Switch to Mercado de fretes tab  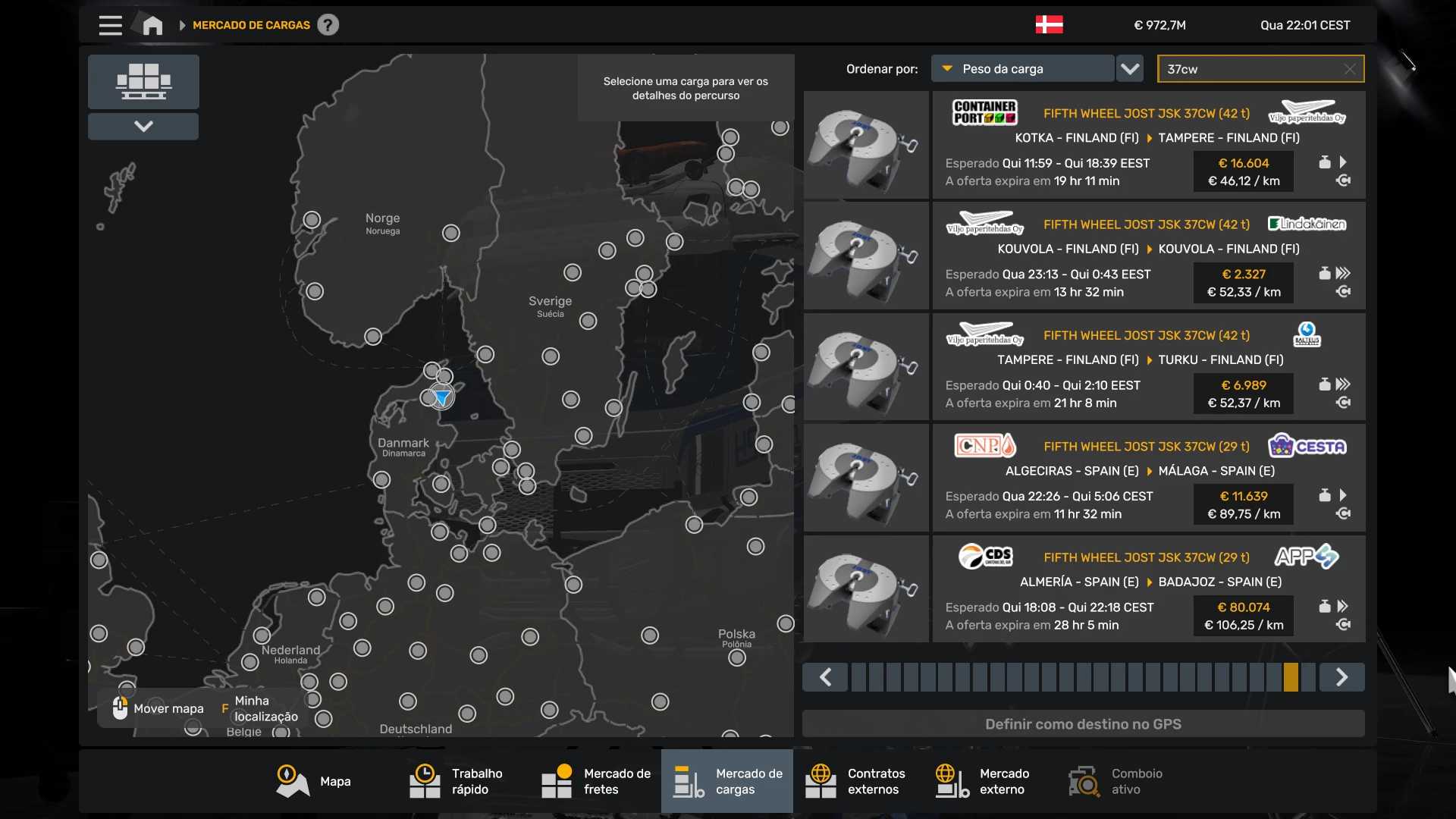[x=596, y=781]
